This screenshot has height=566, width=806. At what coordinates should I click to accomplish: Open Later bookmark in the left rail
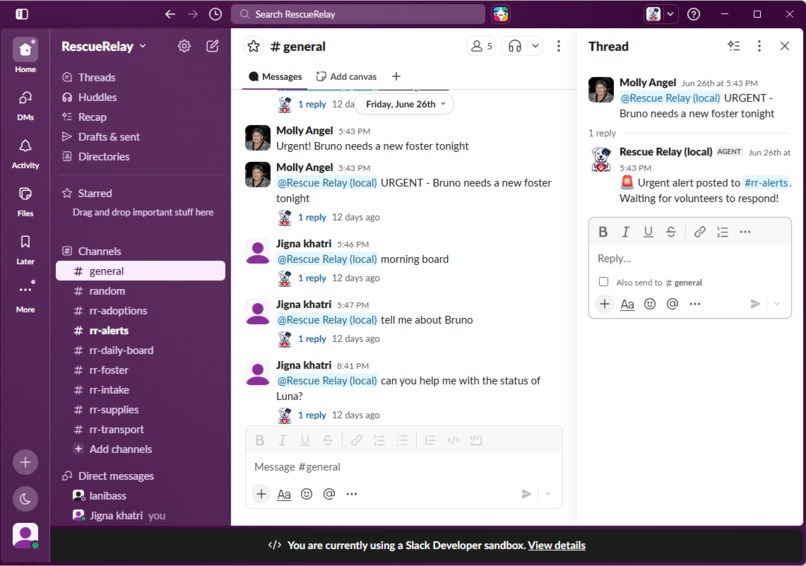pyautogui.click(x=25, y=249)
